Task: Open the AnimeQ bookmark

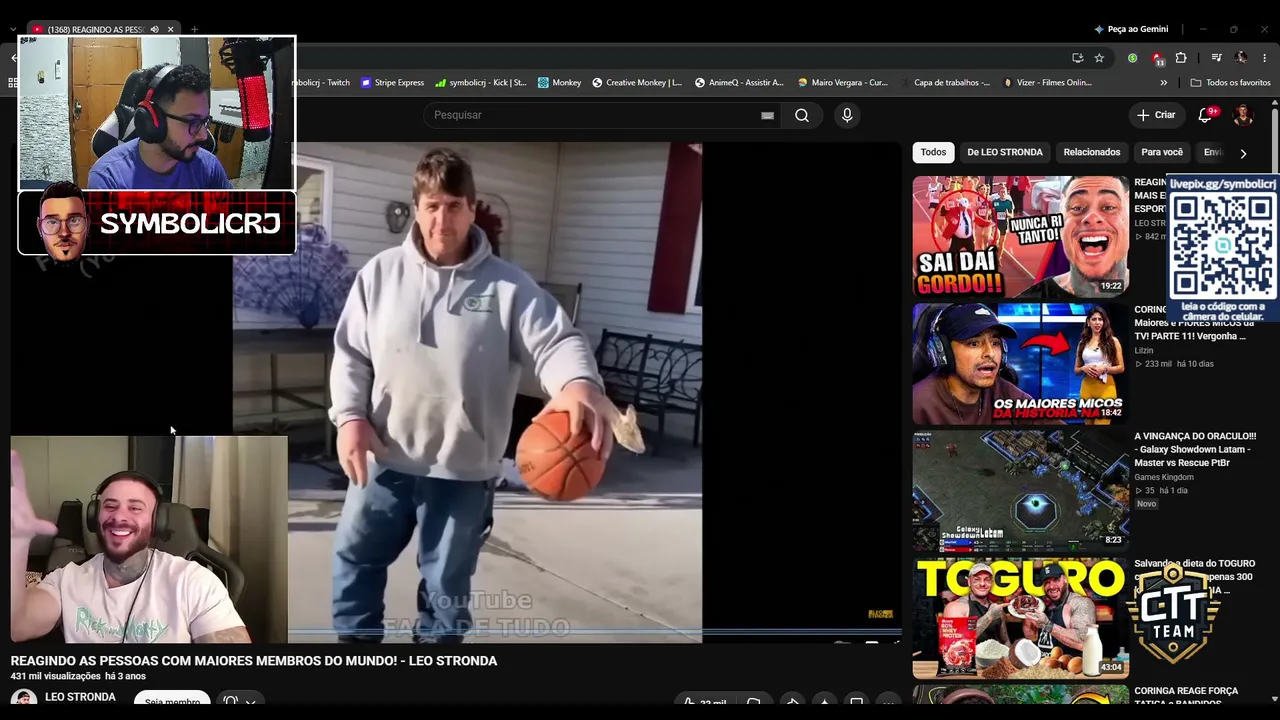Action: pyautogui.click(x=739, y=83)
